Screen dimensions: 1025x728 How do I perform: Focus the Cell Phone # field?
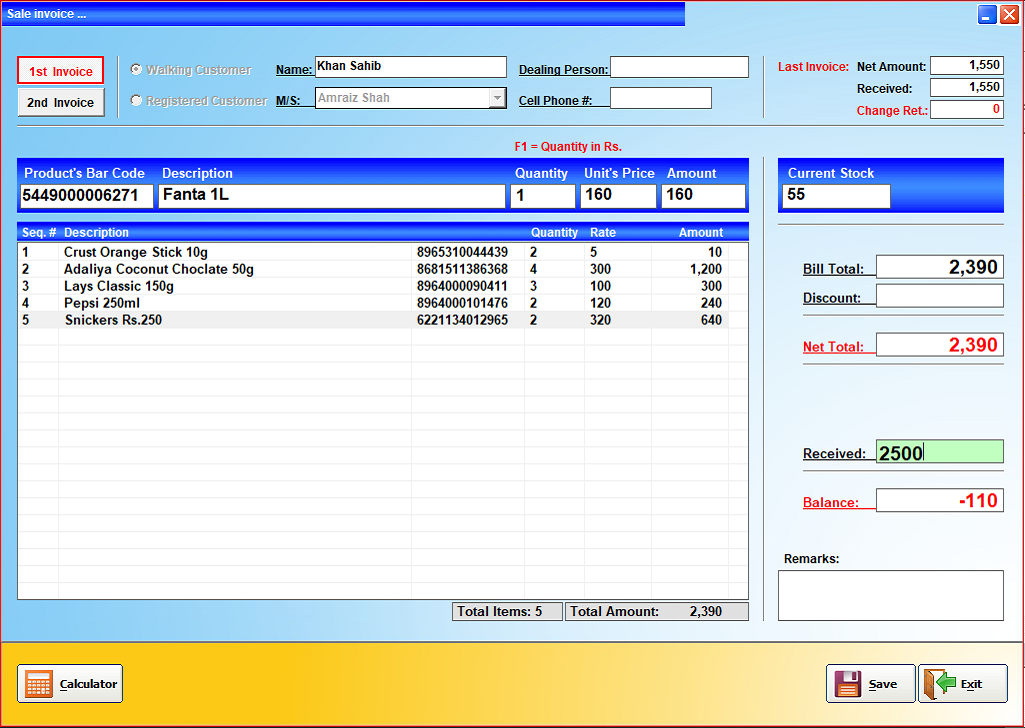click(661, 98)
